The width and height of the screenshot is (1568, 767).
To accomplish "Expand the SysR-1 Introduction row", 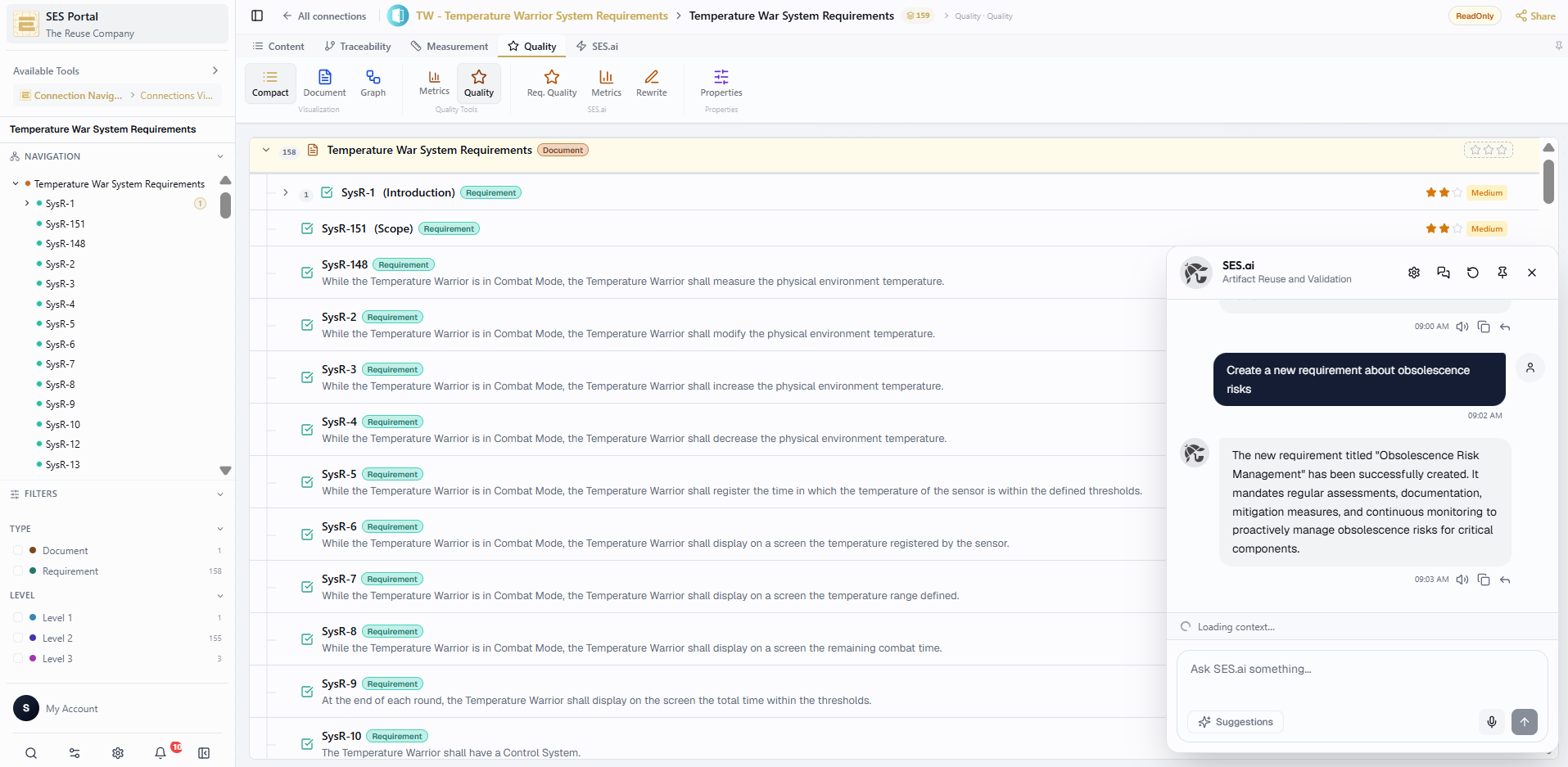I will (x=285, y=193).
